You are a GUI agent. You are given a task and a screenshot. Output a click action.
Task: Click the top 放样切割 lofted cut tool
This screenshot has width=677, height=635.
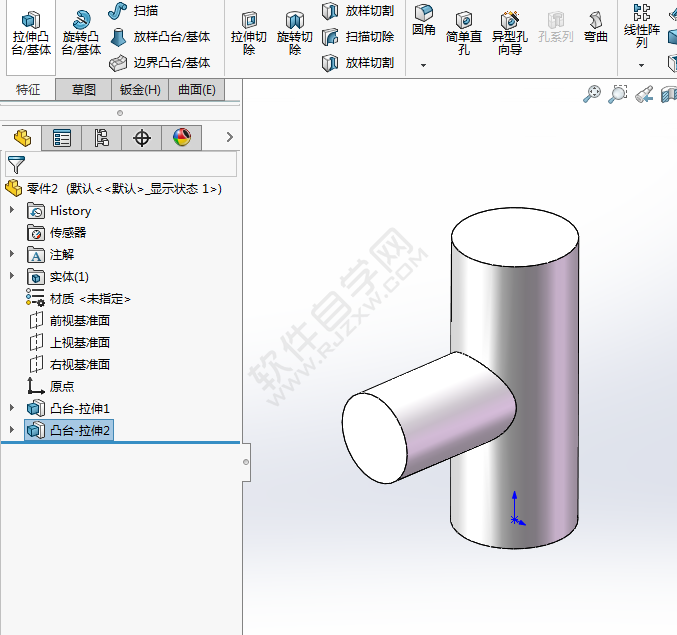tap(358, 11)
